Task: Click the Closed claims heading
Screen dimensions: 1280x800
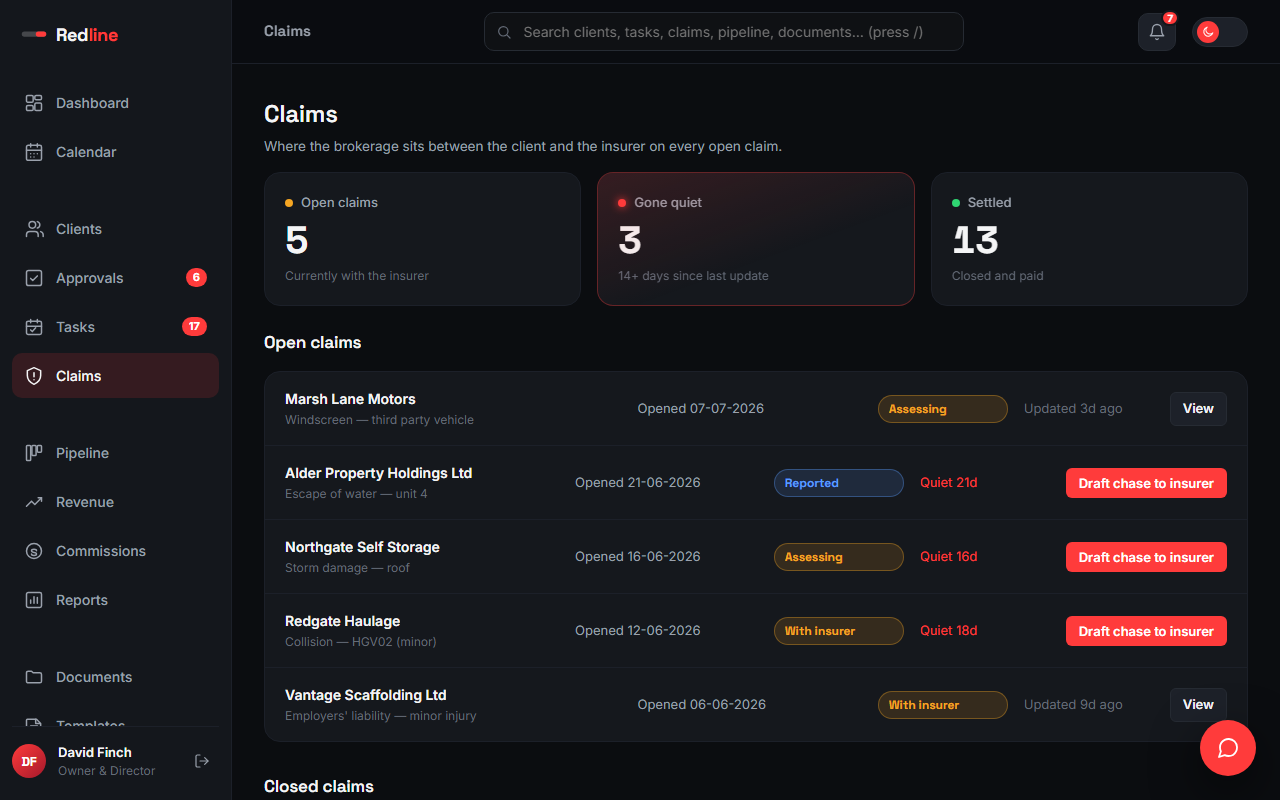Action: coord(319,786)
